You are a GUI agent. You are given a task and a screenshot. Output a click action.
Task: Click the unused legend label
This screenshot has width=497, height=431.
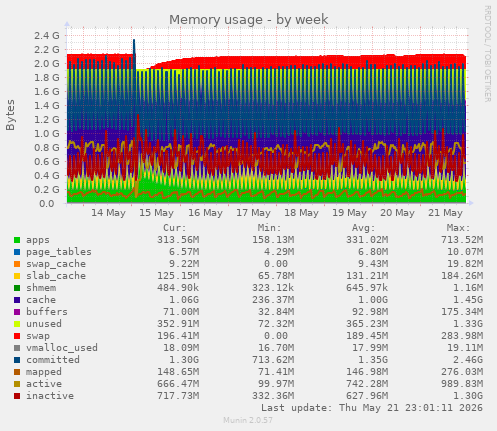(44, 324)
